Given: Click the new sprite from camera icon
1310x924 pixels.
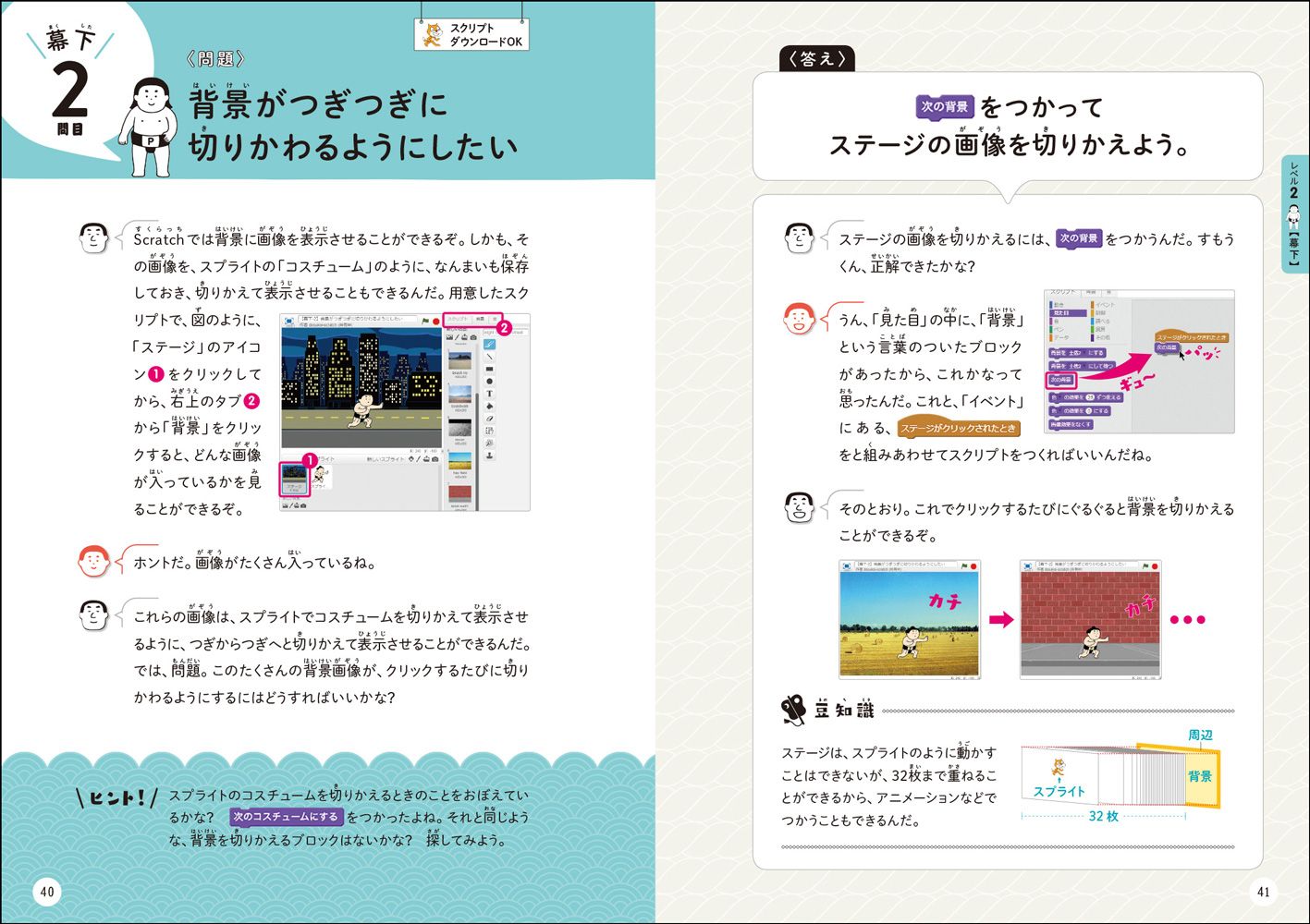Looking at the screenshot, I should (x=435, y=459).
